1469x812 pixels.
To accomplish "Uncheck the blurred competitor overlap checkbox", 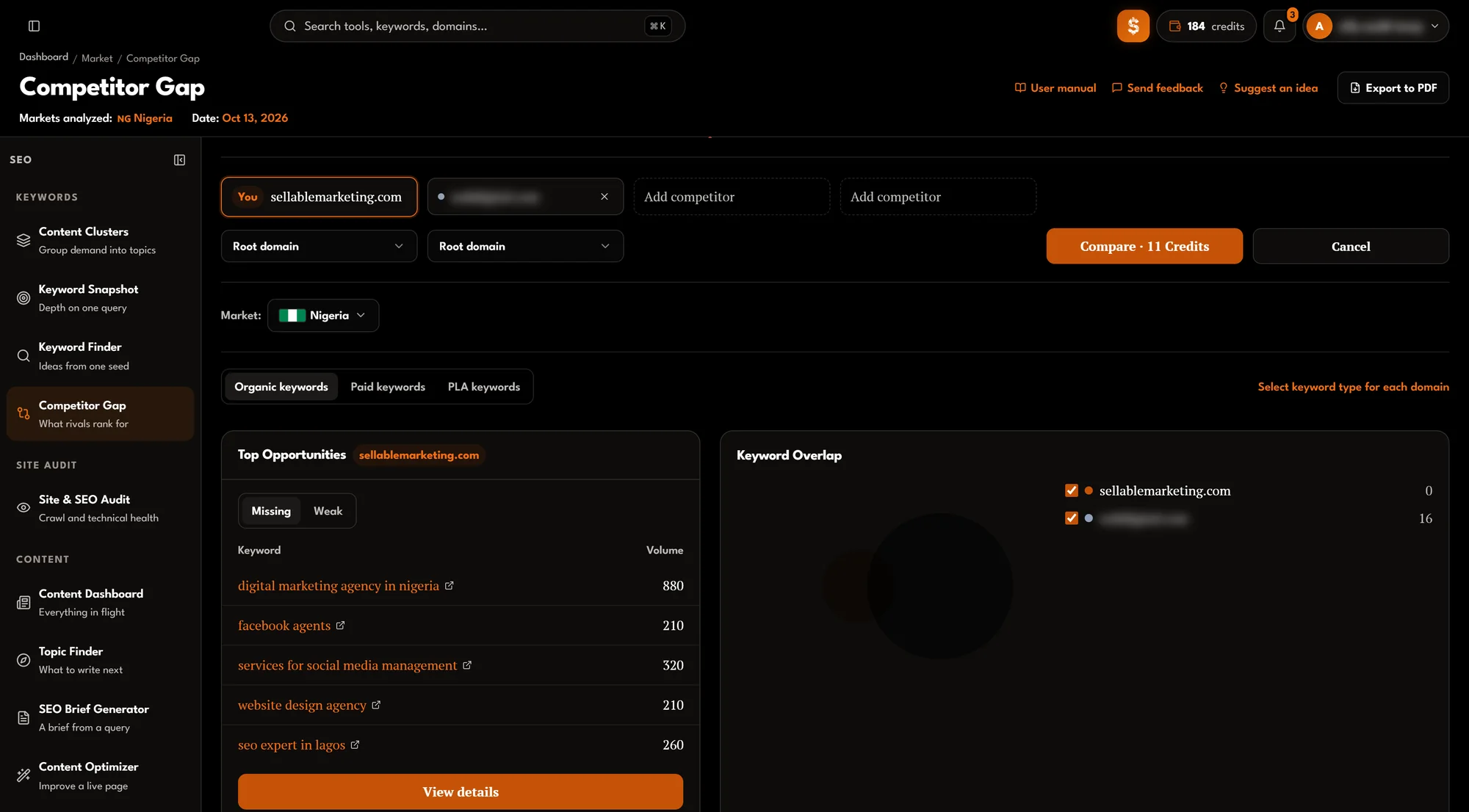I will 1071,518.
